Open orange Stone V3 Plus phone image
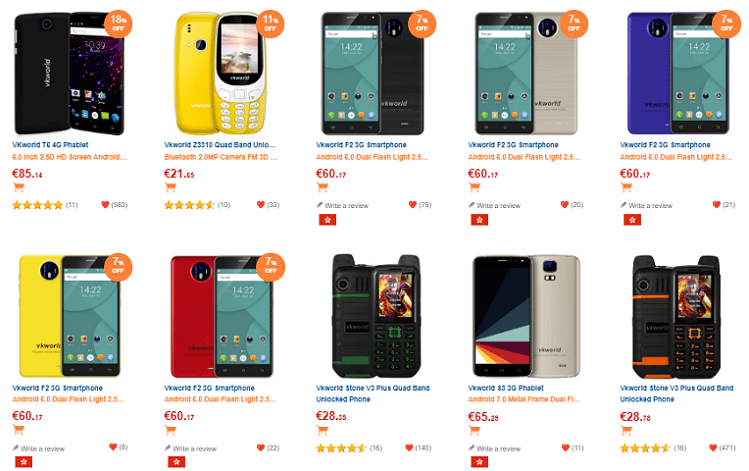The height and width of the screenshot is (471, 749). click(x=677, y=316)
